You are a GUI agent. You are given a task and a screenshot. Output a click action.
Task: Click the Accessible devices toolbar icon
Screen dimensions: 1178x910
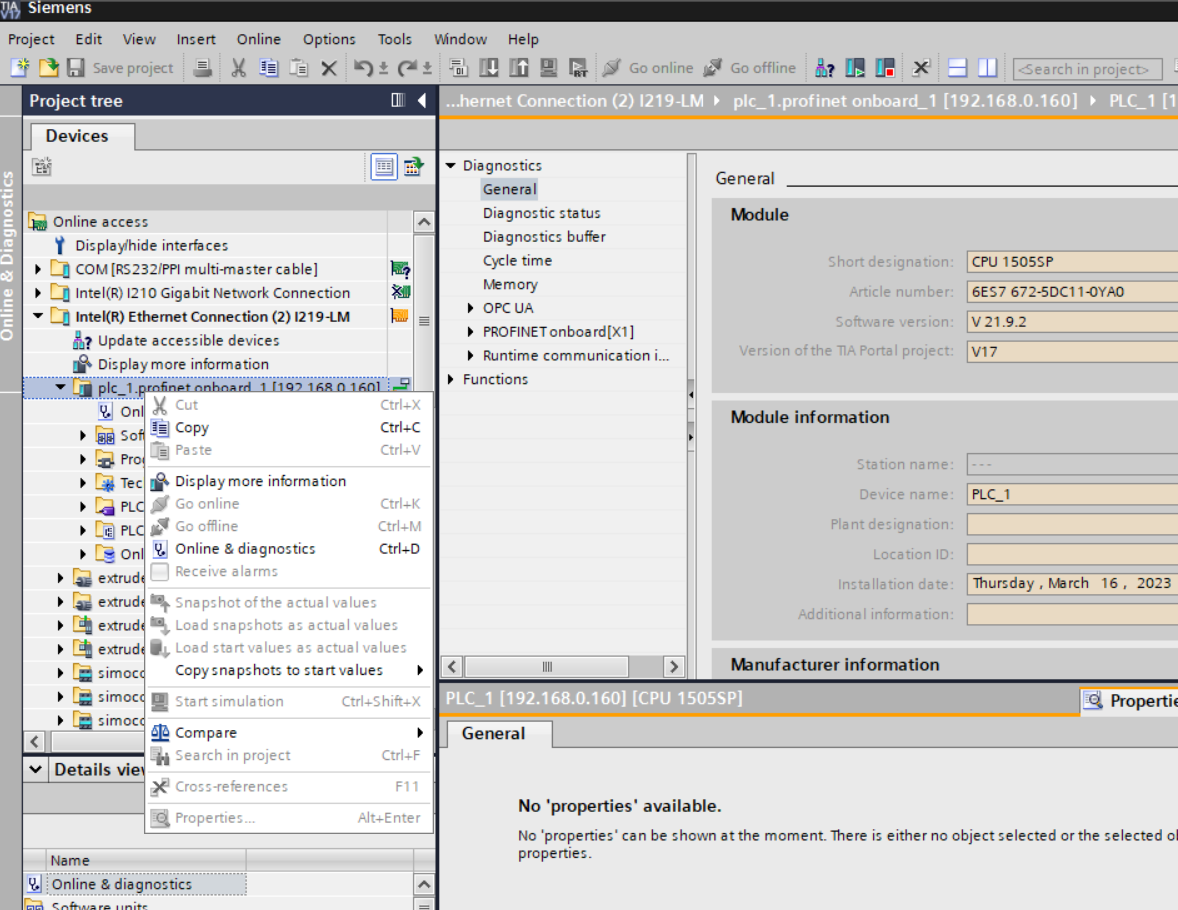824,68
